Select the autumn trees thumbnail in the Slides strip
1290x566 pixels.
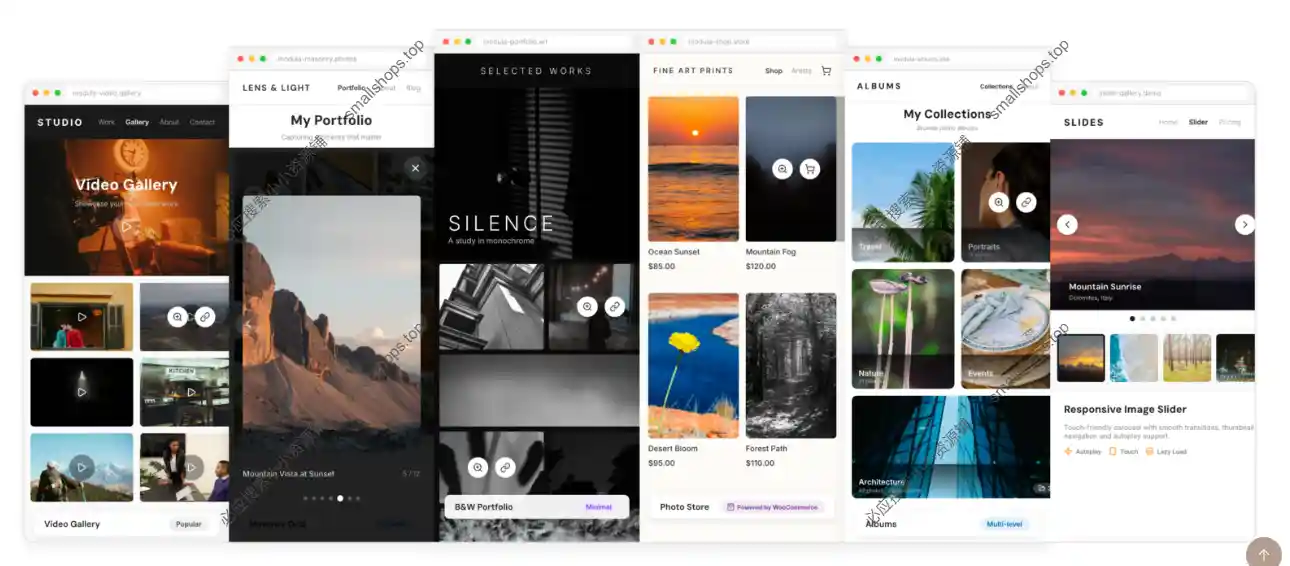pos(1187,358)
